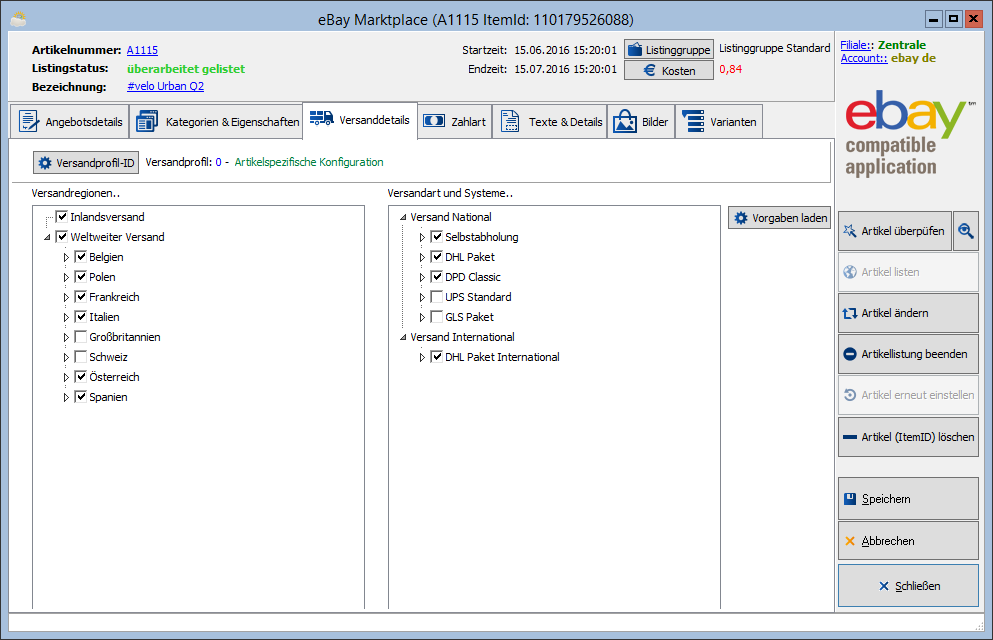This screenshot has width=993, height=640.
Task: Expand the Frankreich tree node
Action: [x=66, y=298]
